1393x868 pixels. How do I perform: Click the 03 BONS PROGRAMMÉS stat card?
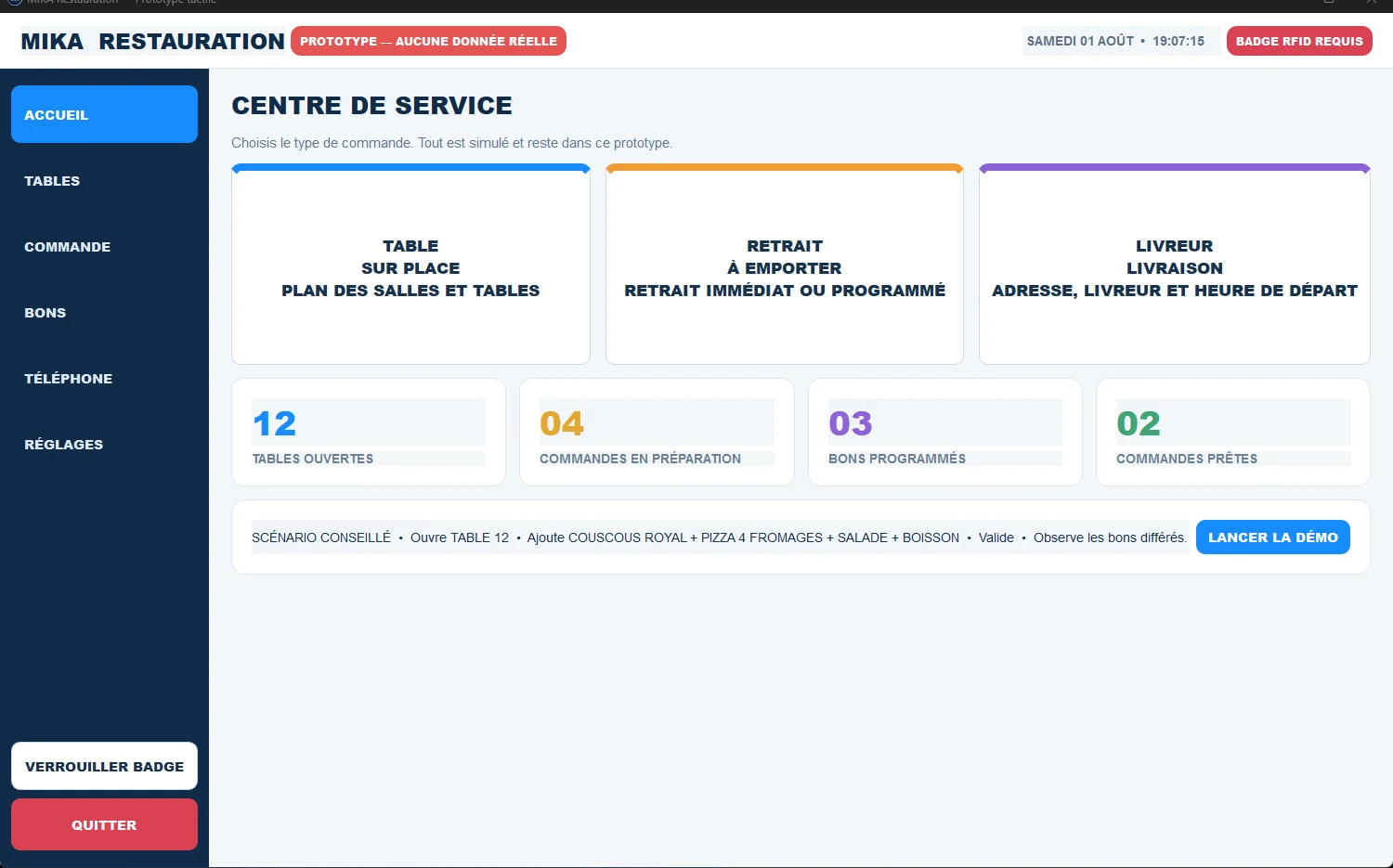(x=945, y=432)
